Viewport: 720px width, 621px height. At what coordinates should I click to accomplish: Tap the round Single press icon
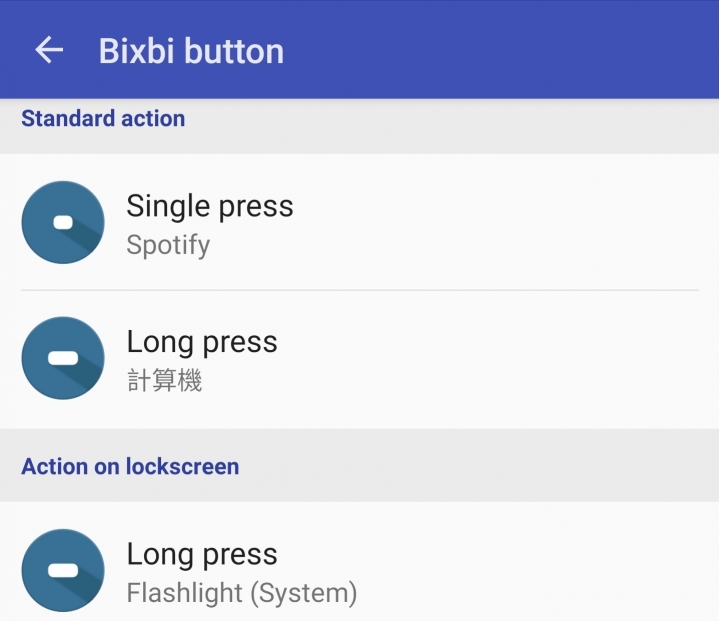pos(63,222)
